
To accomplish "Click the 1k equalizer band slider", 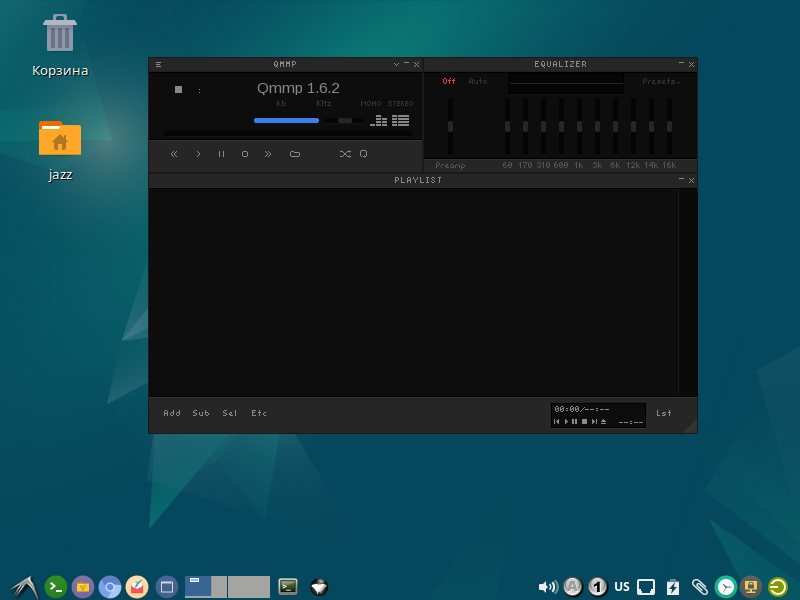I will [x=580, y=127].
